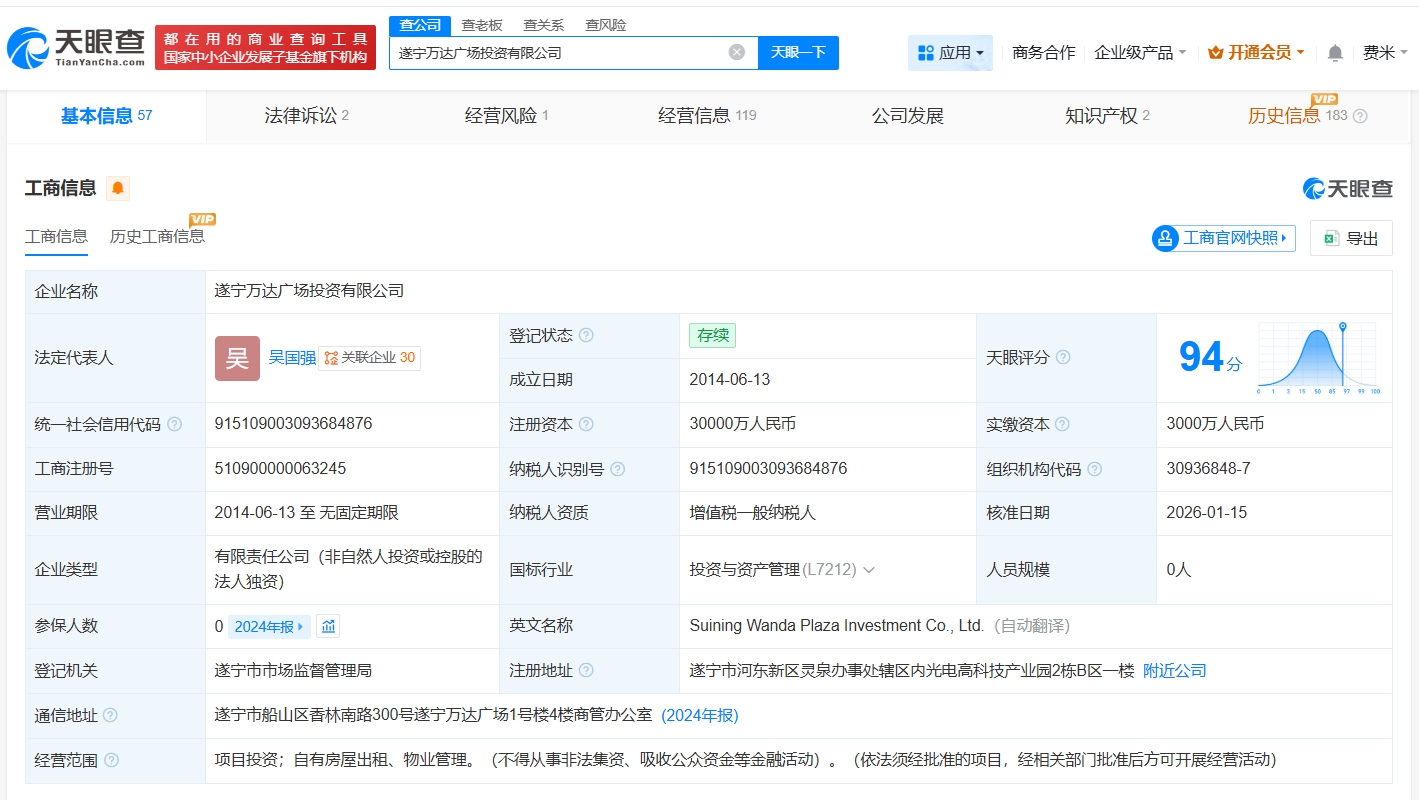This screenshot has height=800, width=1419.
Task: Expand the 投资与资产管理 industry chevron
Action: coord(868,570)
